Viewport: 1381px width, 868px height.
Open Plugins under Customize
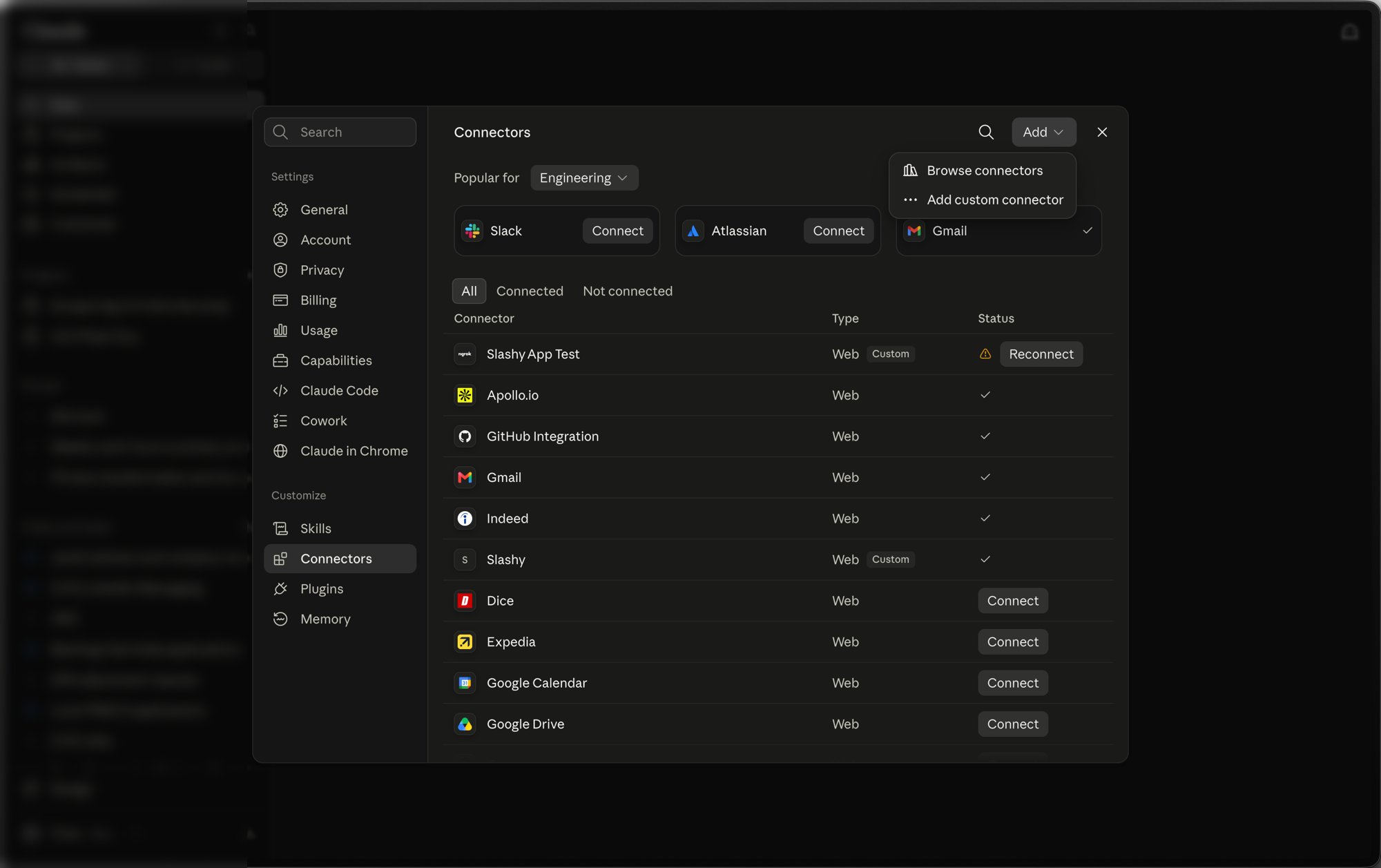click(x=340, y=588)
